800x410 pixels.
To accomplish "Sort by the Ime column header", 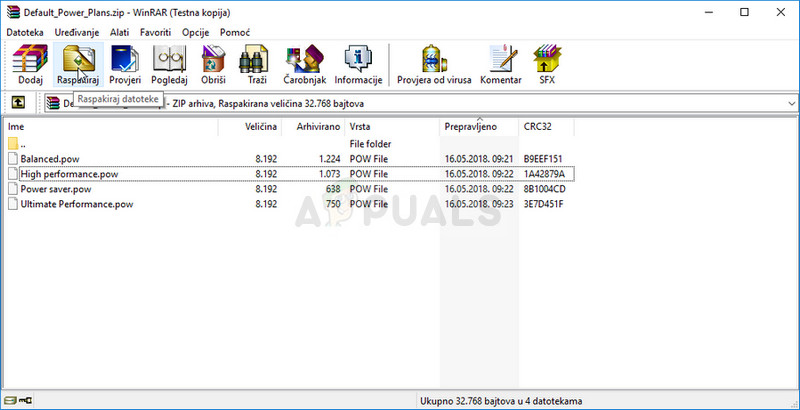I will coord(111,127).
